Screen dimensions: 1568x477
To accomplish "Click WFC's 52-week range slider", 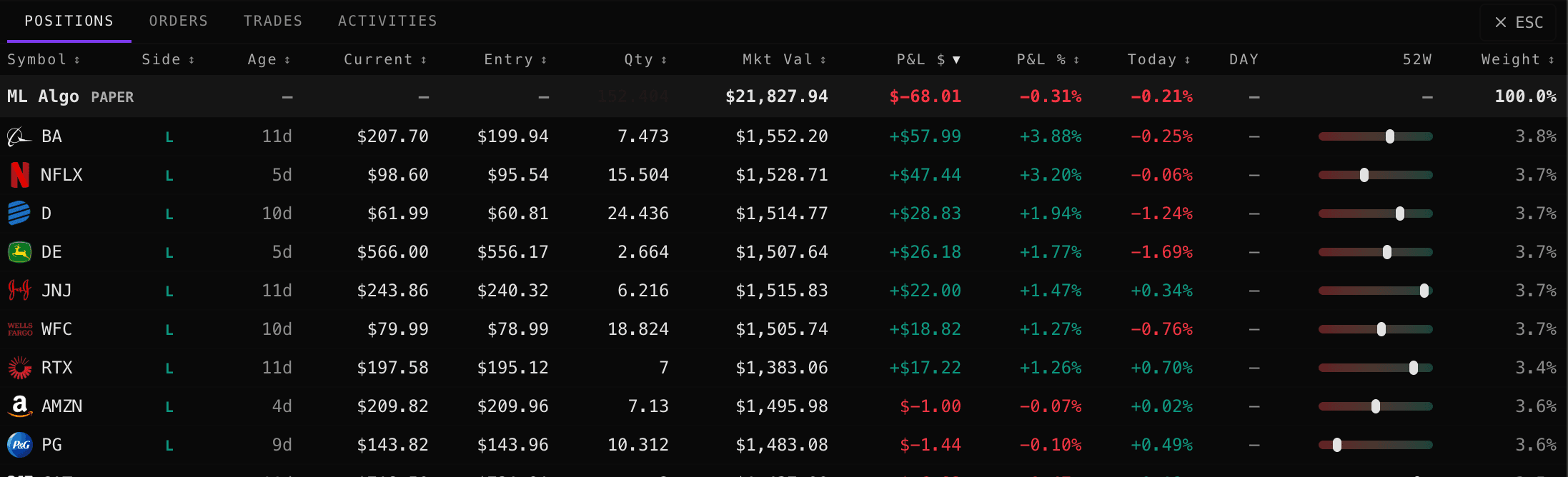I will 1376,329.
